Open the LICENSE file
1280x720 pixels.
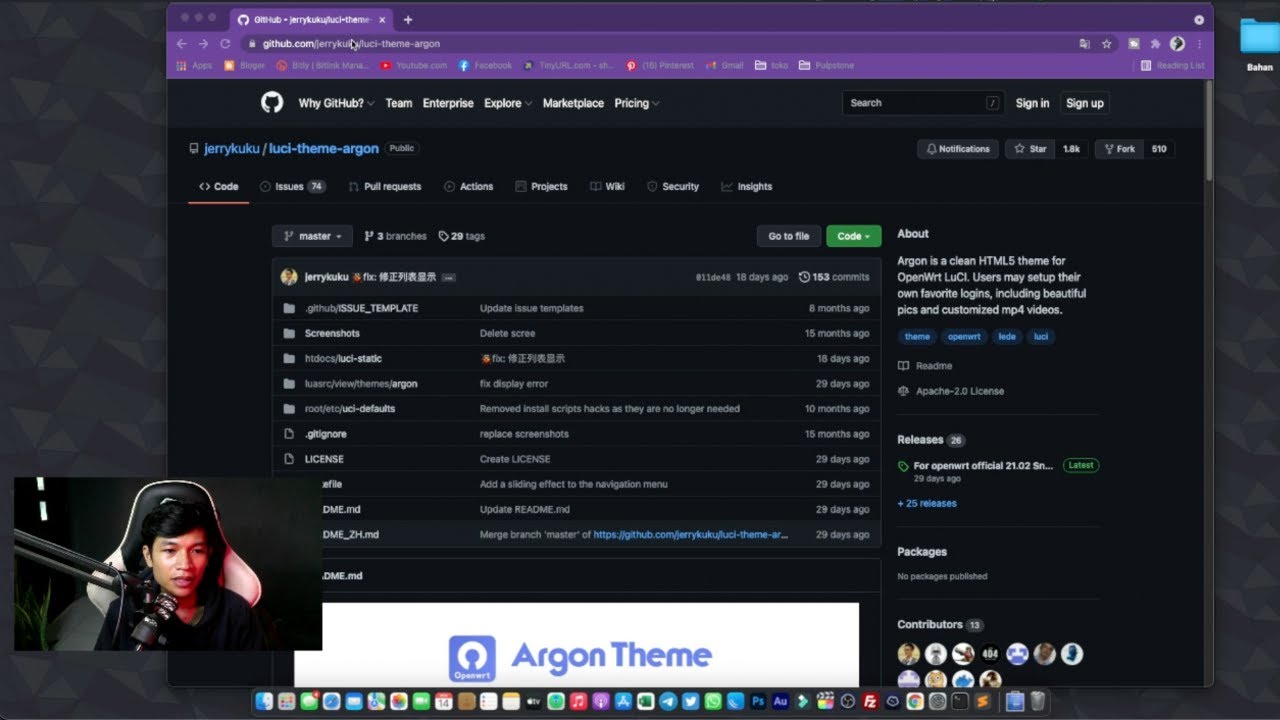pyautogui.click(x=324, y=459)
